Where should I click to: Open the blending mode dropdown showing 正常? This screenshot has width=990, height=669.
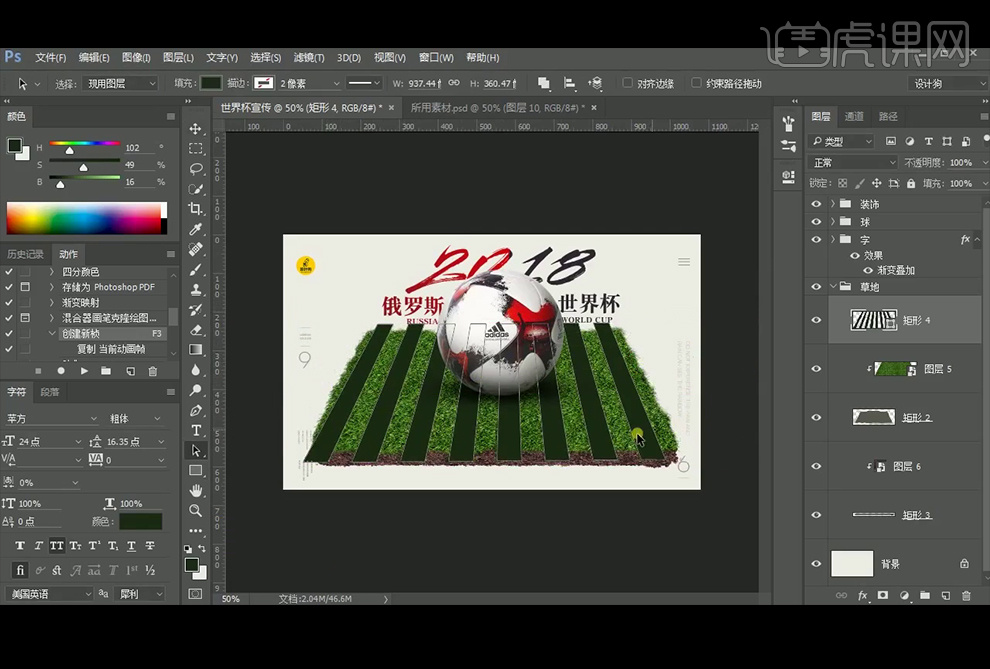pyautogui.click(x=853, y=161)
